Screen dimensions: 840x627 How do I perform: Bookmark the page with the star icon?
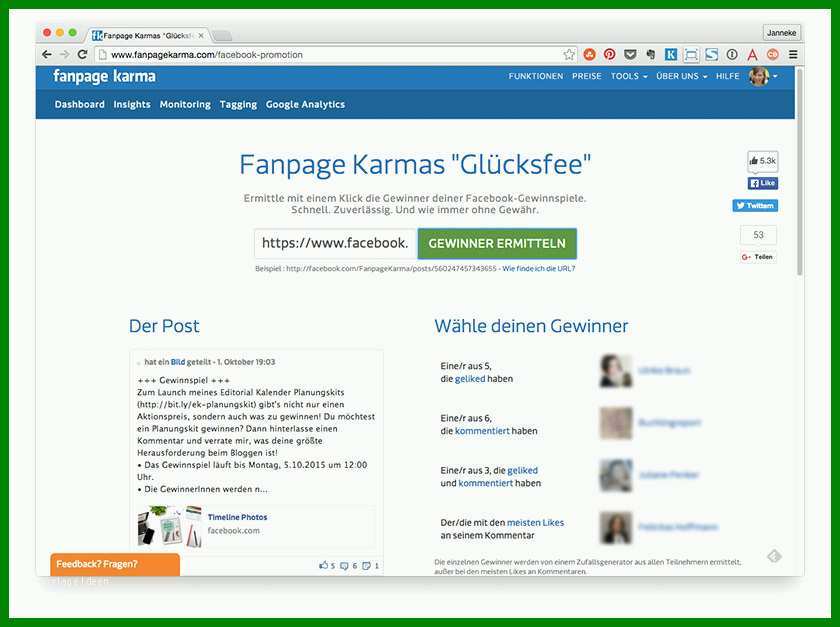click(x=569, y=54)
